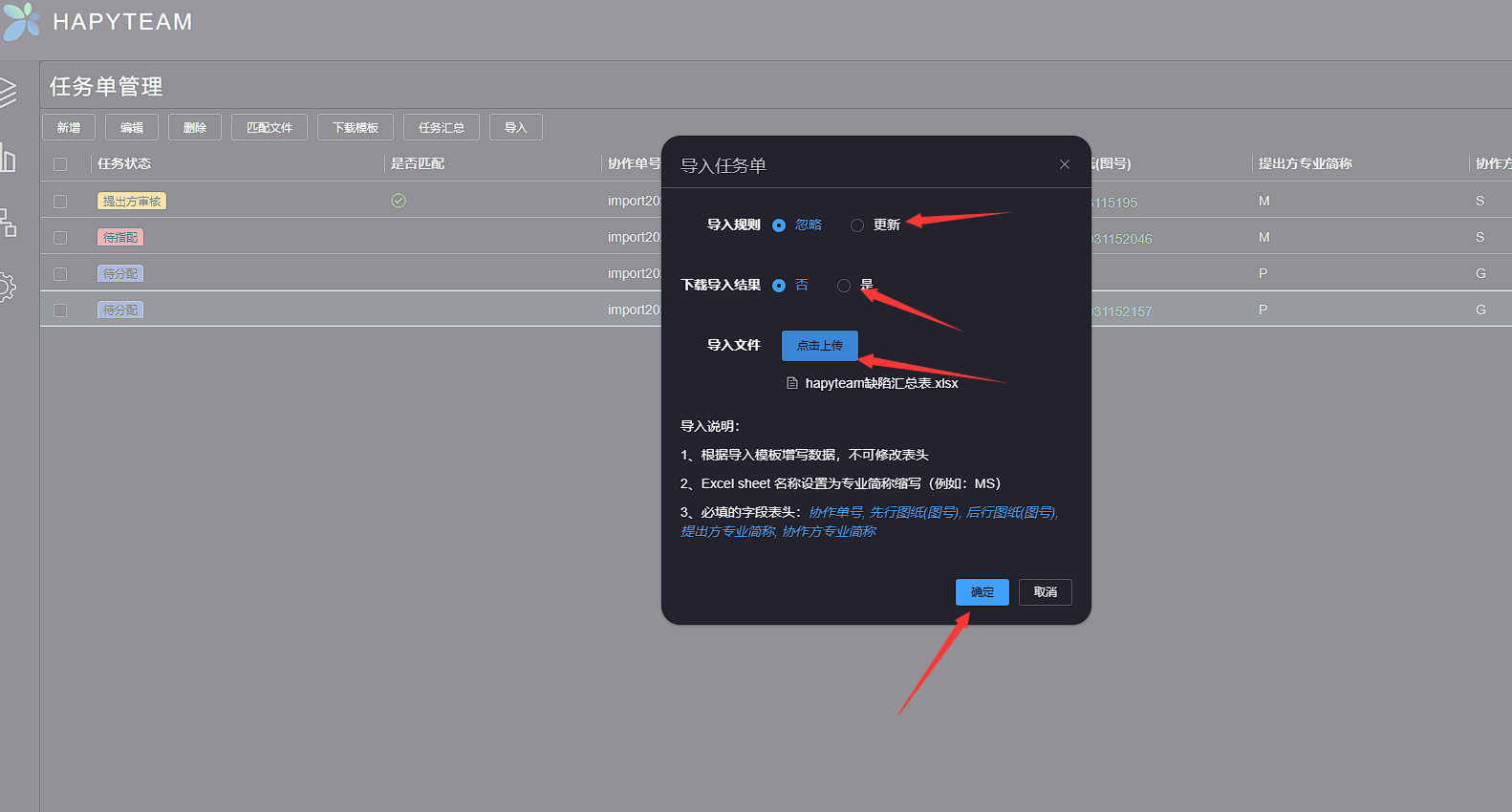Viewport: 1512px width, 812px height.
Task: Toggle the select-all header checkbox
Action: (60, 164)
